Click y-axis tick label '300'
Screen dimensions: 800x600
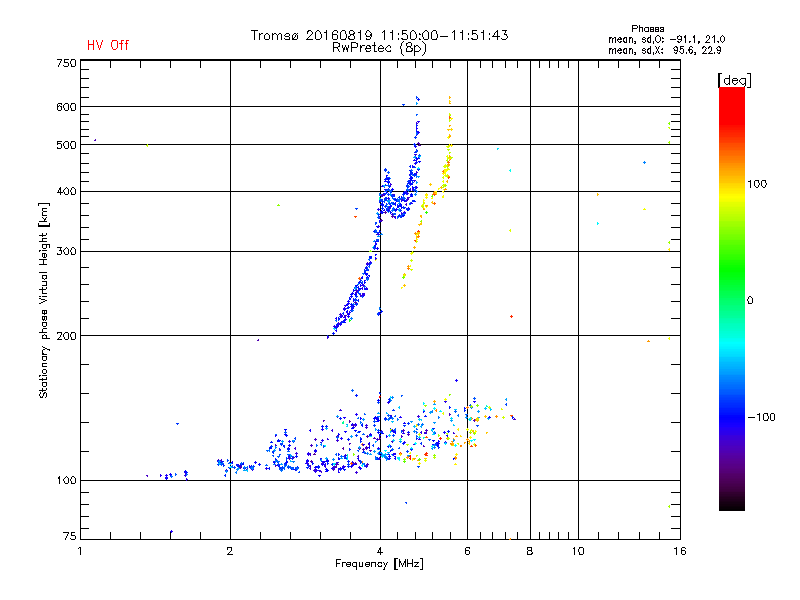[66, 252]
